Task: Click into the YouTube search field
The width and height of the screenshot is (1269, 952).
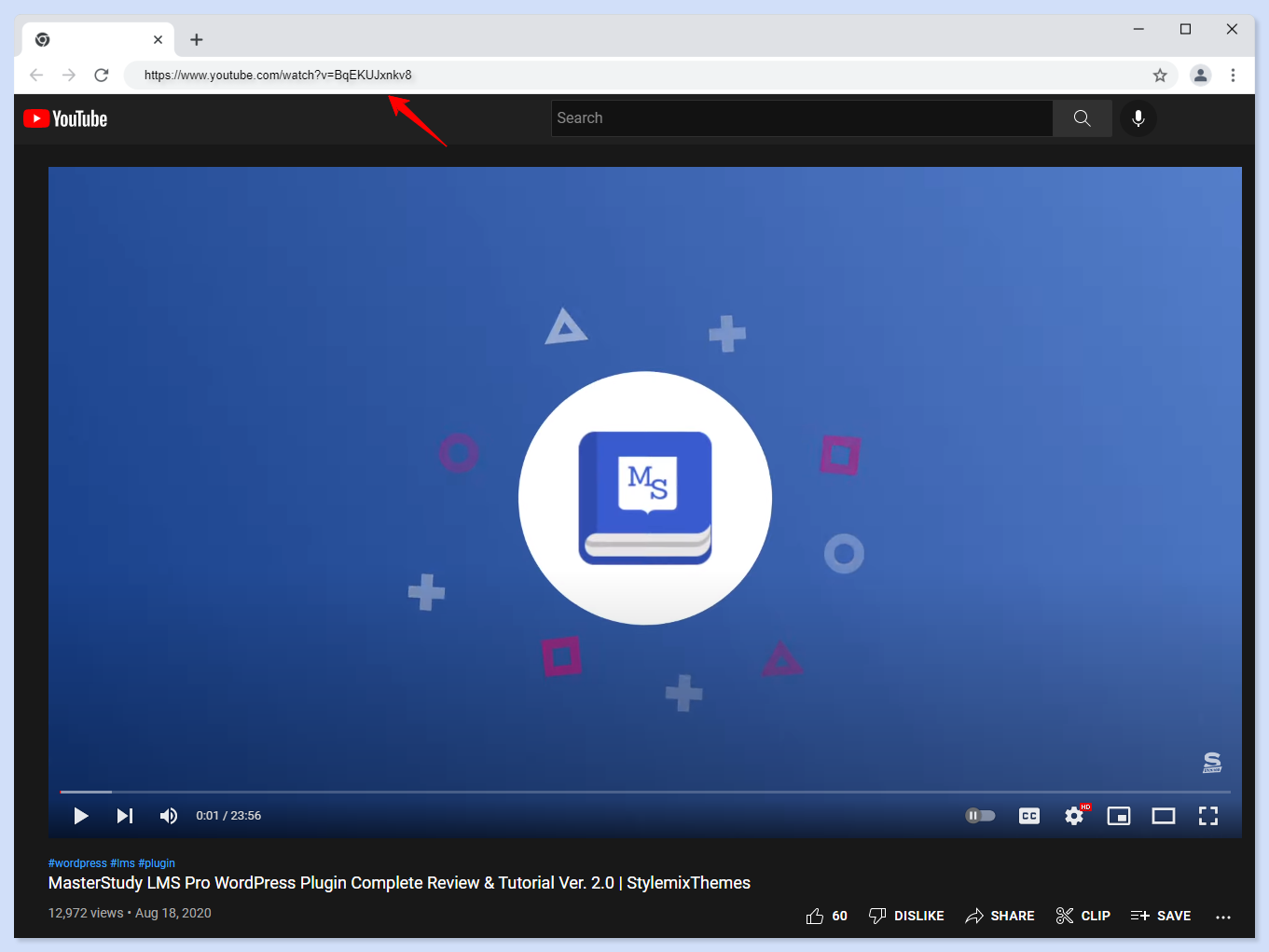Action: pyautogui.click(x=802, y=118)
